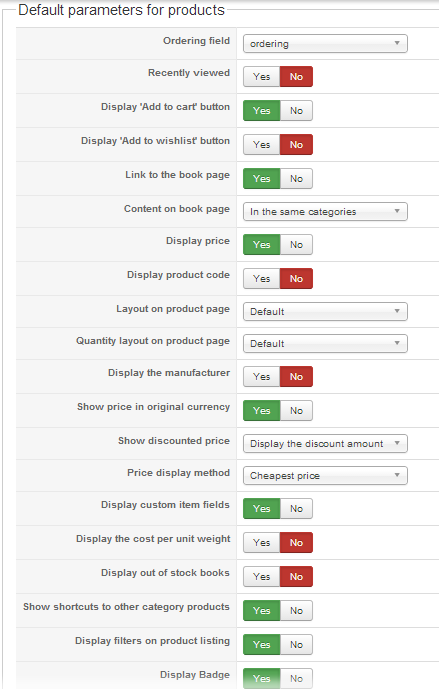Click the 'Layout on product page' label

[x=173, y=309]
